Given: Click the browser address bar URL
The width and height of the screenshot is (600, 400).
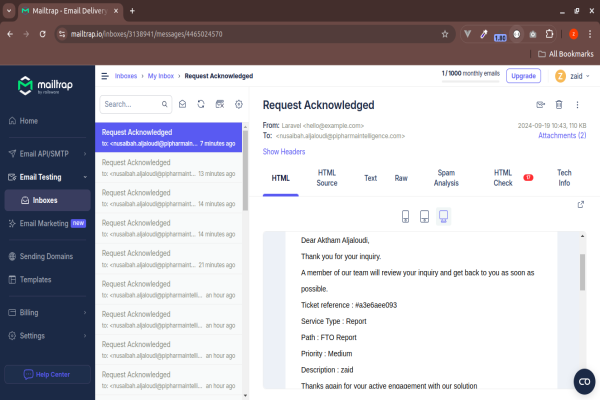Looking at the screenshot, I should pyautogui.click(x=146, y=34).
